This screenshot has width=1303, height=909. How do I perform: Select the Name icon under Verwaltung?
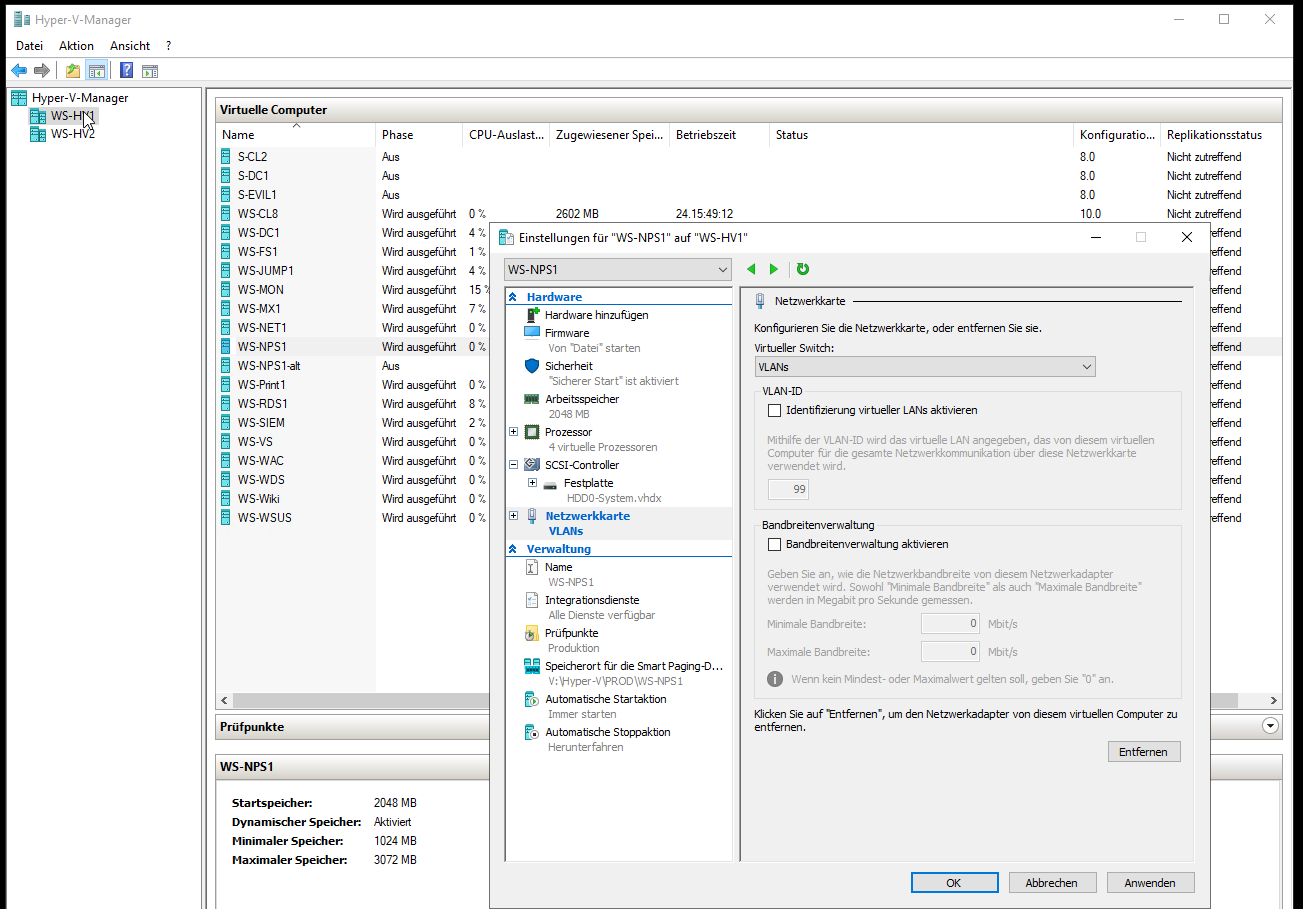(532, 567)
